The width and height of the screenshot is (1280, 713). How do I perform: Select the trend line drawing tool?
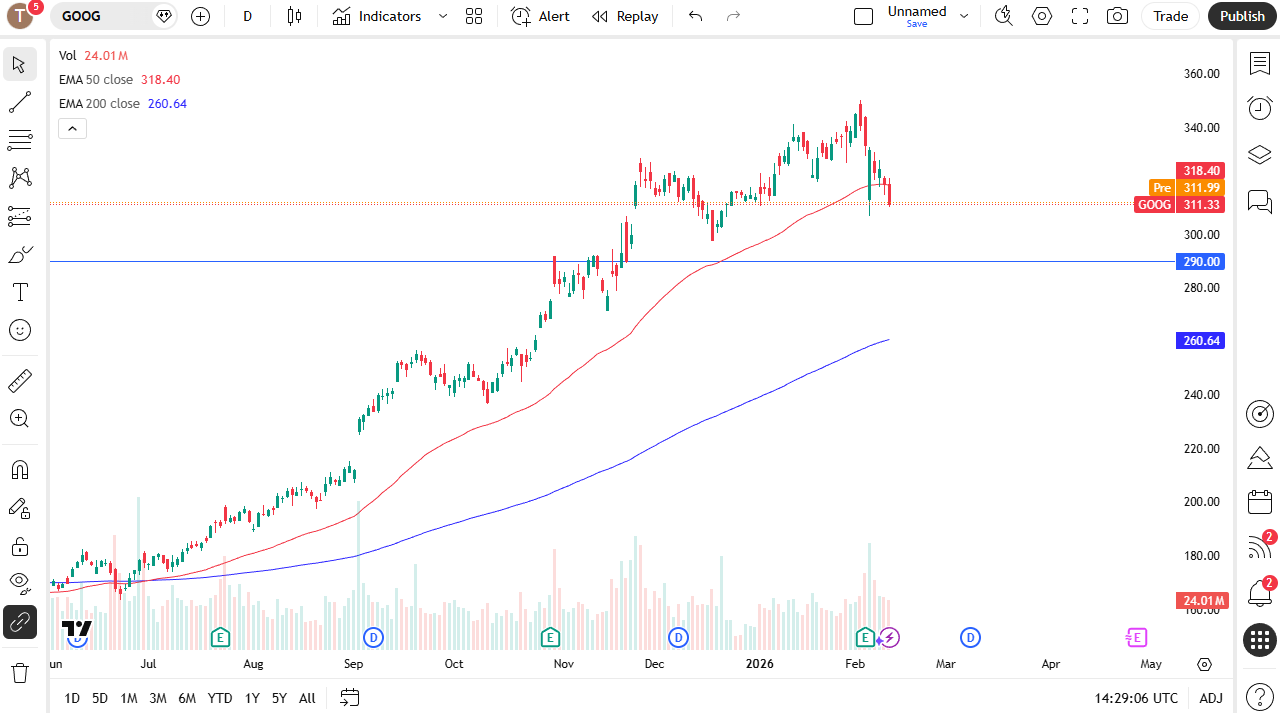[19, 102]
